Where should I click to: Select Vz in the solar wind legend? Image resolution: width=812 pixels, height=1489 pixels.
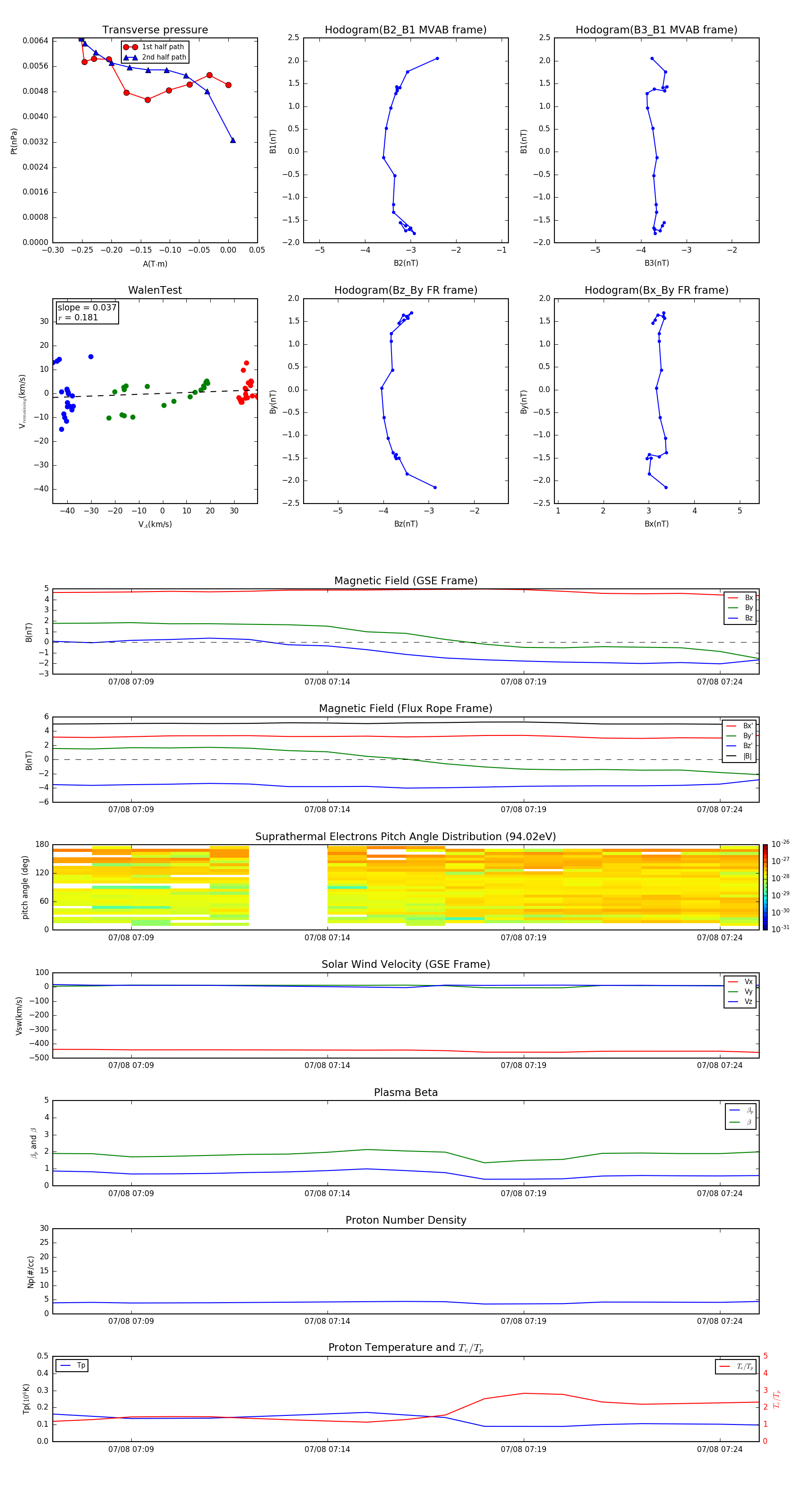740,1002
